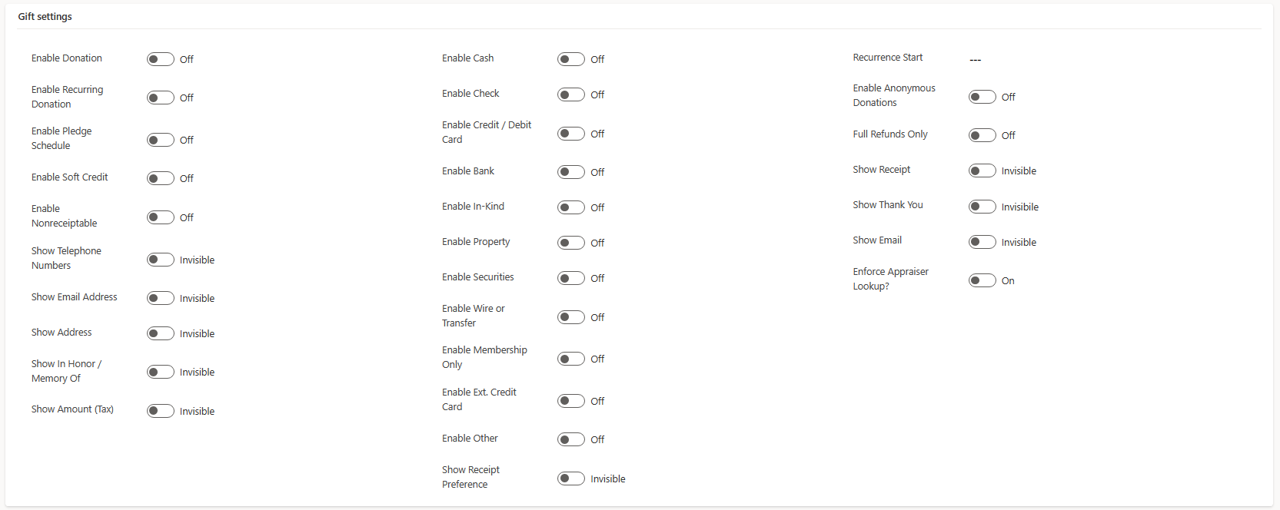This screenshot has height=510, width=1280.
Task: Switch the Enable Nonreceiptable toggle
Action: coord(160,217)
